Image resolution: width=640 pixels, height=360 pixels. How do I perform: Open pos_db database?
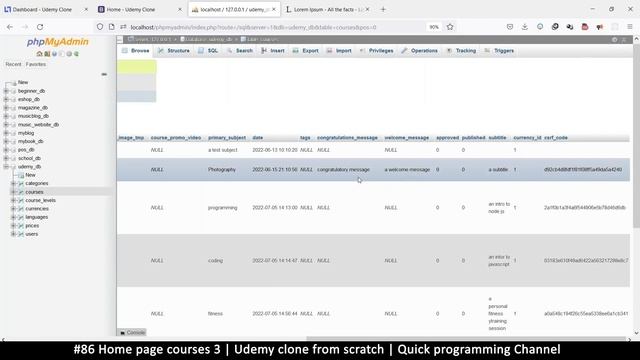[x=26, y=150]
